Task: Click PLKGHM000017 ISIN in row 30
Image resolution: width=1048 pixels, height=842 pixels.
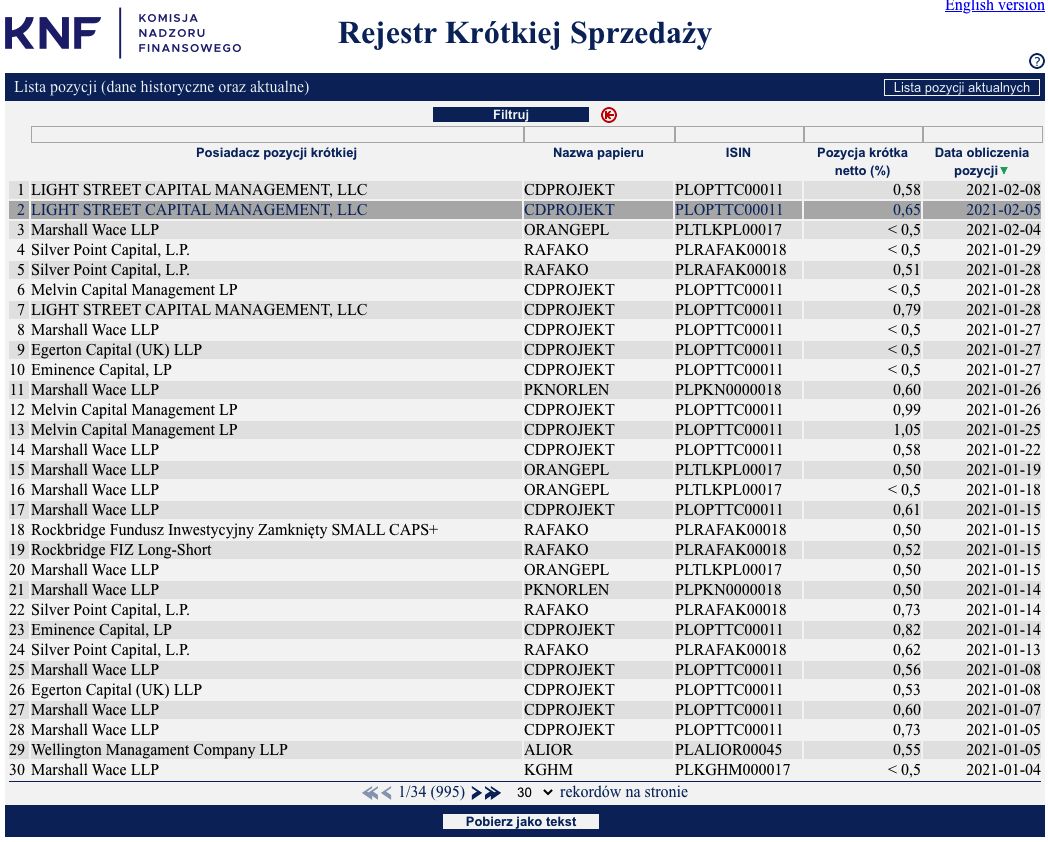Action: [x=732, y=770]
